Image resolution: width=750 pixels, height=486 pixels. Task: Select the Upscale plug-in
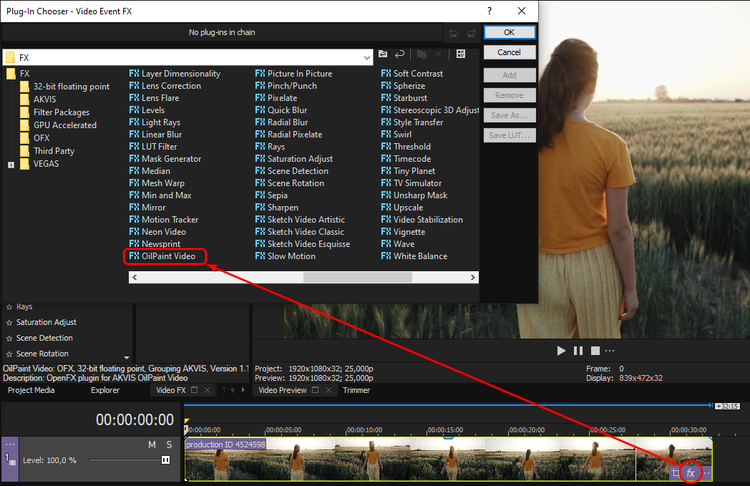(x=402, y=208)
